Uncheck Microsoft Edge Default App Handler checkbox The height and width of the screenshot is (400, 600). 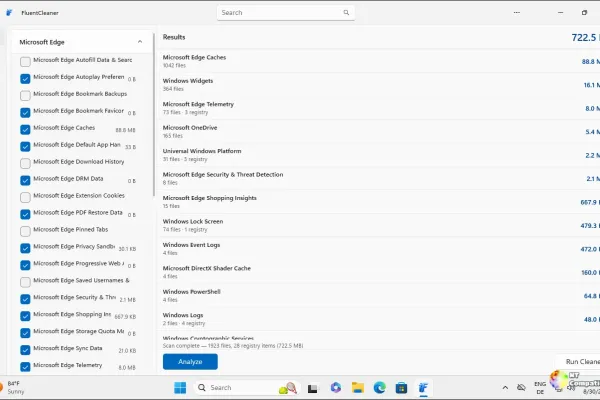[x=25, y=146]
